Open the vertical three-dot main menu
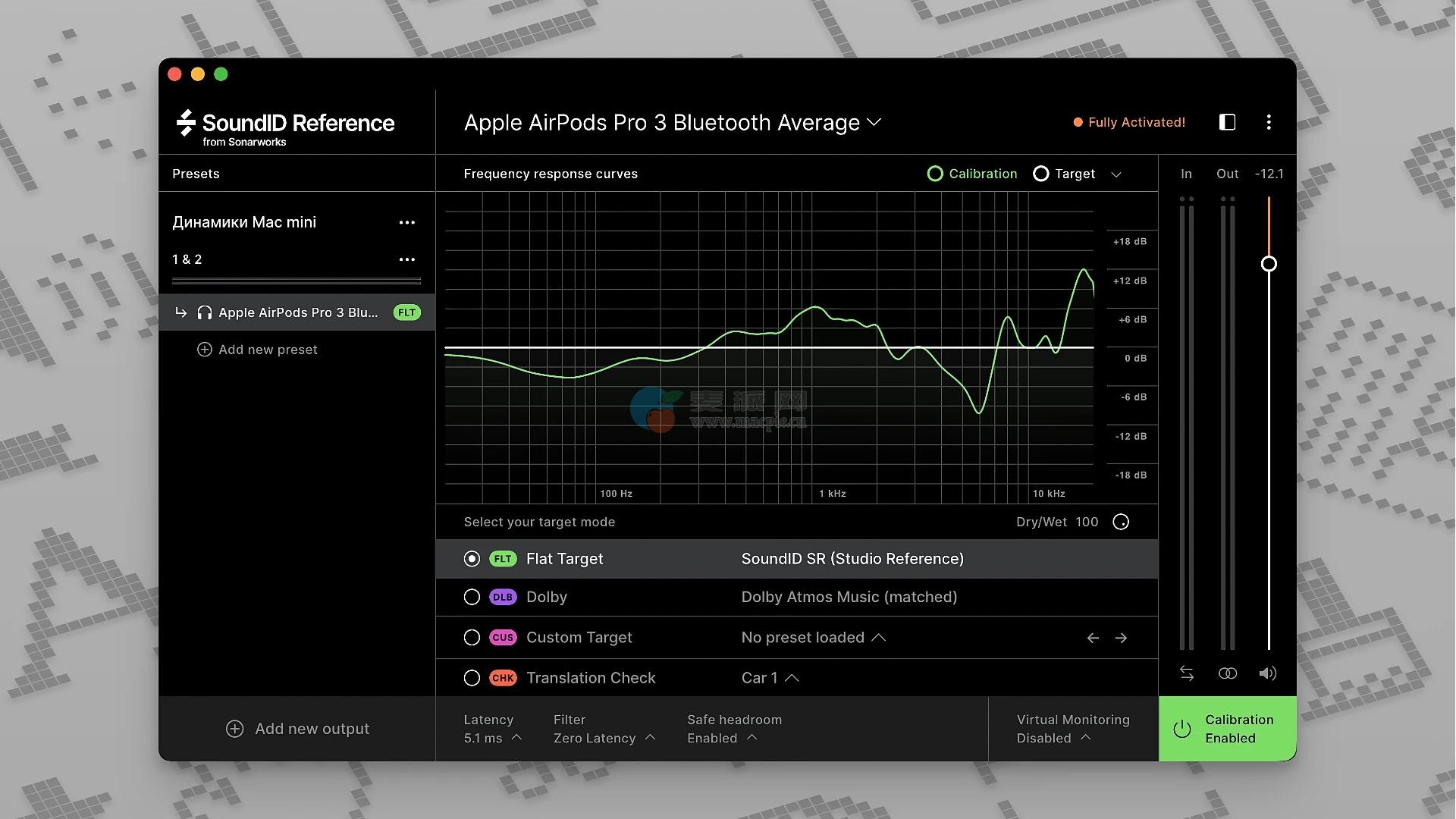The width and height of the screenshot is (1456, 819). tap(1269, 122)
